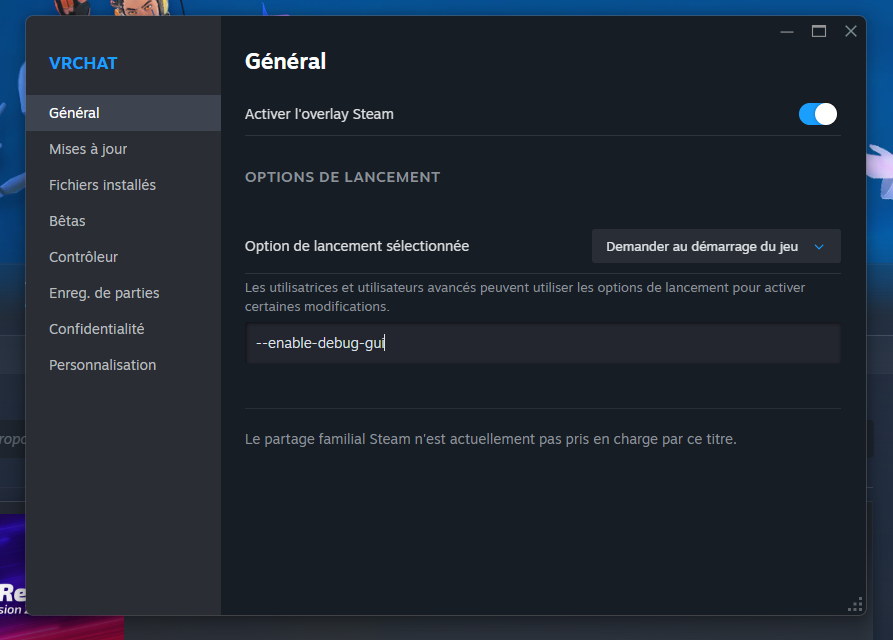Click the launch options text field

click(543, 343)
